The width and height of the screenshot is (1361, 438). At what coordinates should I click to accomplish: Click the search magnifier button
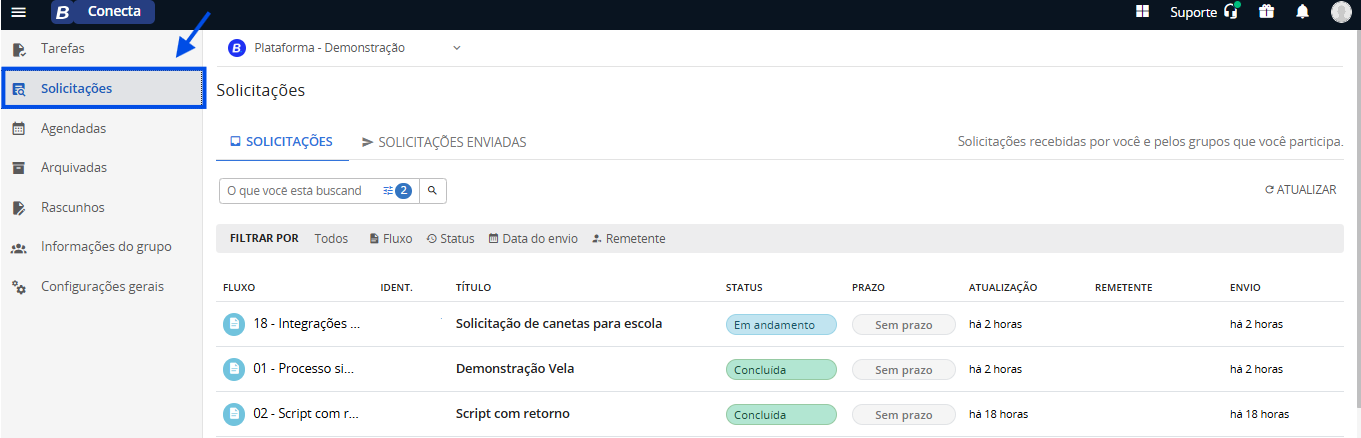pos(433,190)
